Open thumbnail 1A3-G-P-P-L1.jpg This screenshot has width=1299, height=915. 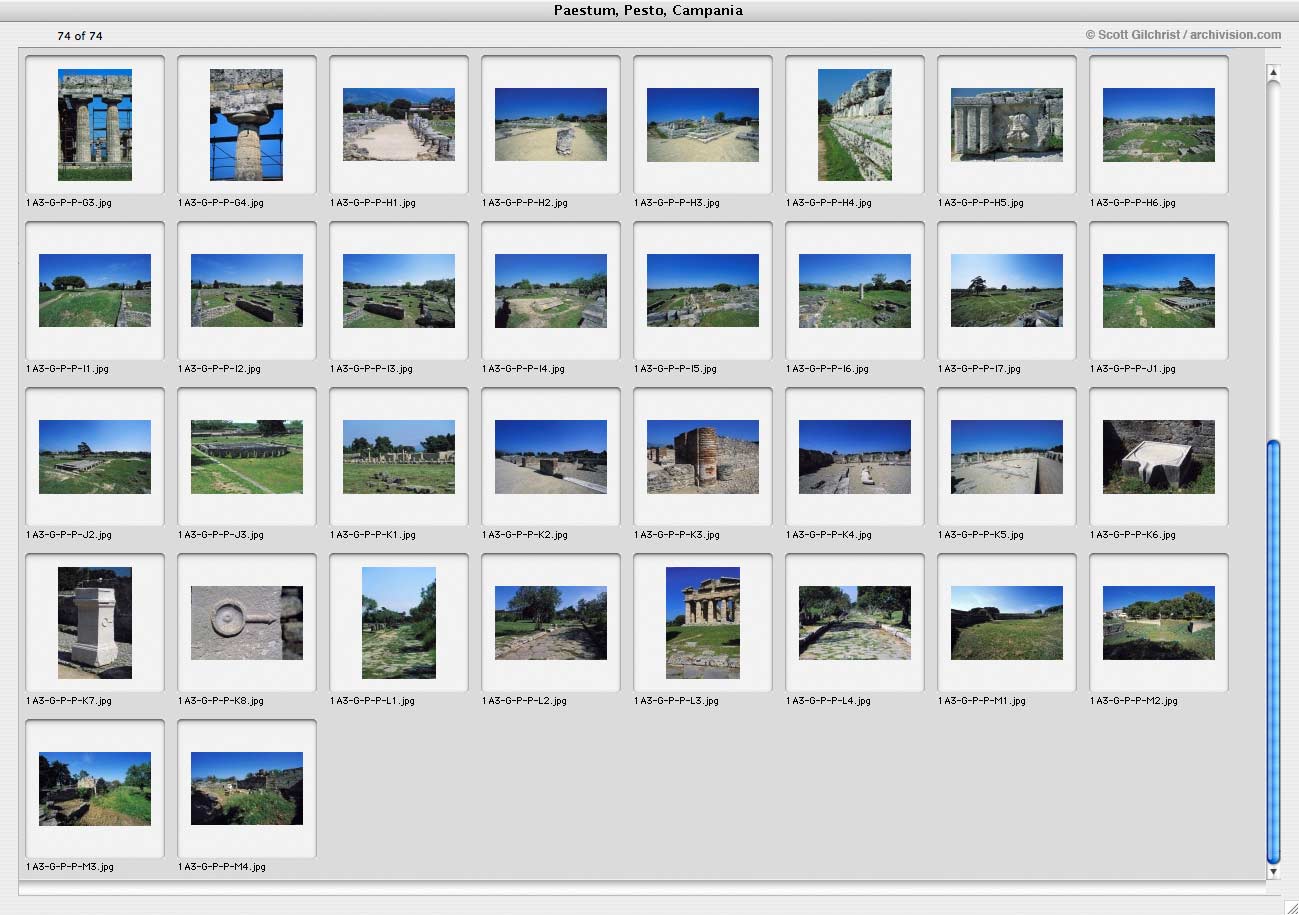click(x=399, y=623)
